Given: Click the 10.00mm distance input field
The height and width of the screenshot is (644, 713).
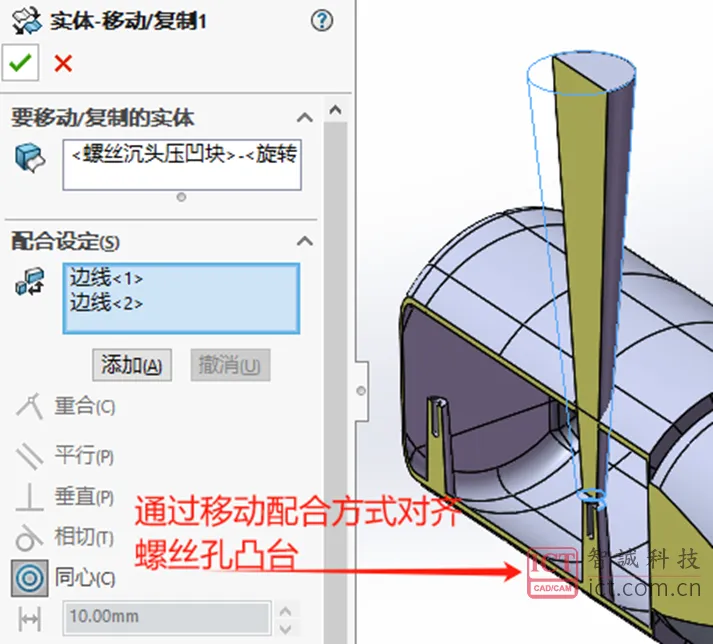Looking at the screenshot, I should [x=167, y=617].
